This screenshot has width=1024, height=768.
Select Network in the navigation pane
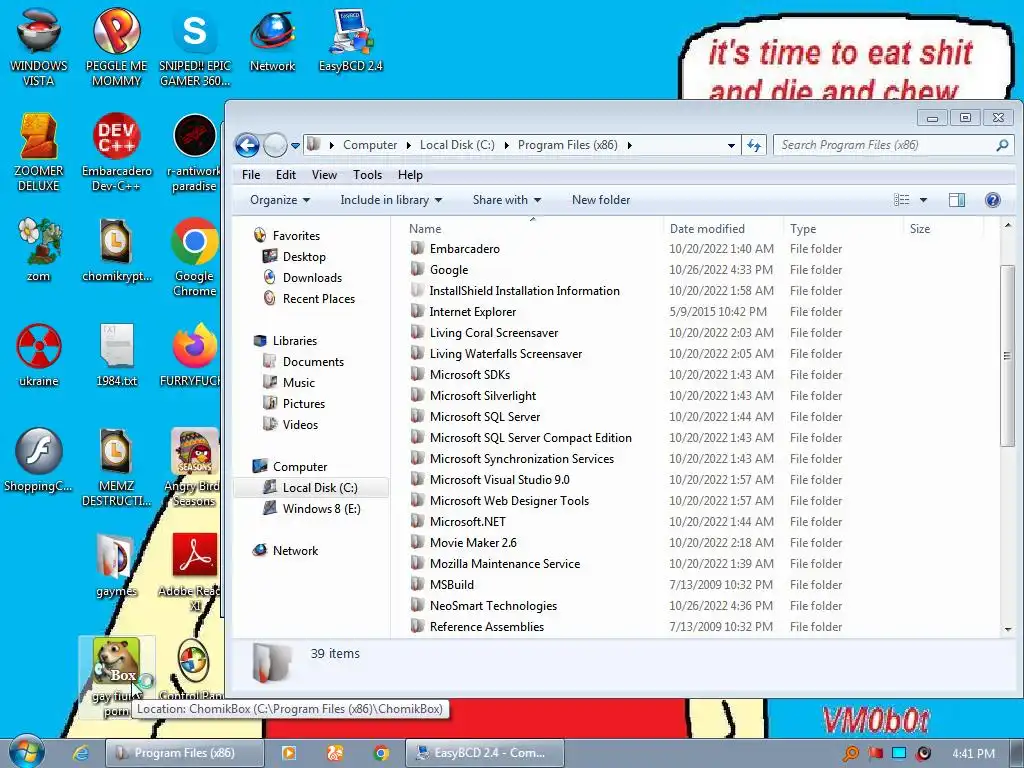click(295, 551)
